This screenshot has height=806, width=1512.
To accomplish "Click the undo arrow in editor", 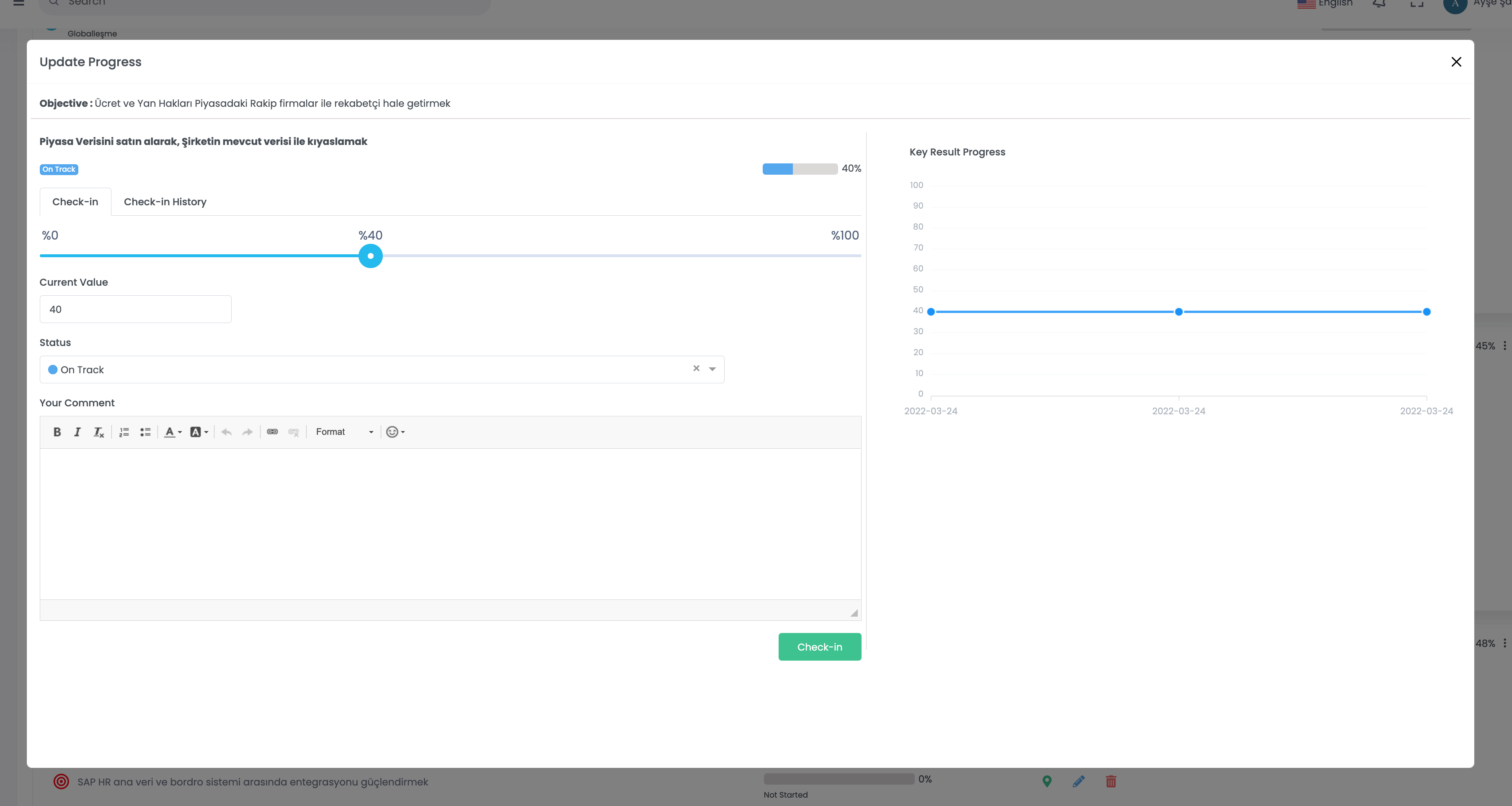I will pyautogui.click(x=227, y=432).
